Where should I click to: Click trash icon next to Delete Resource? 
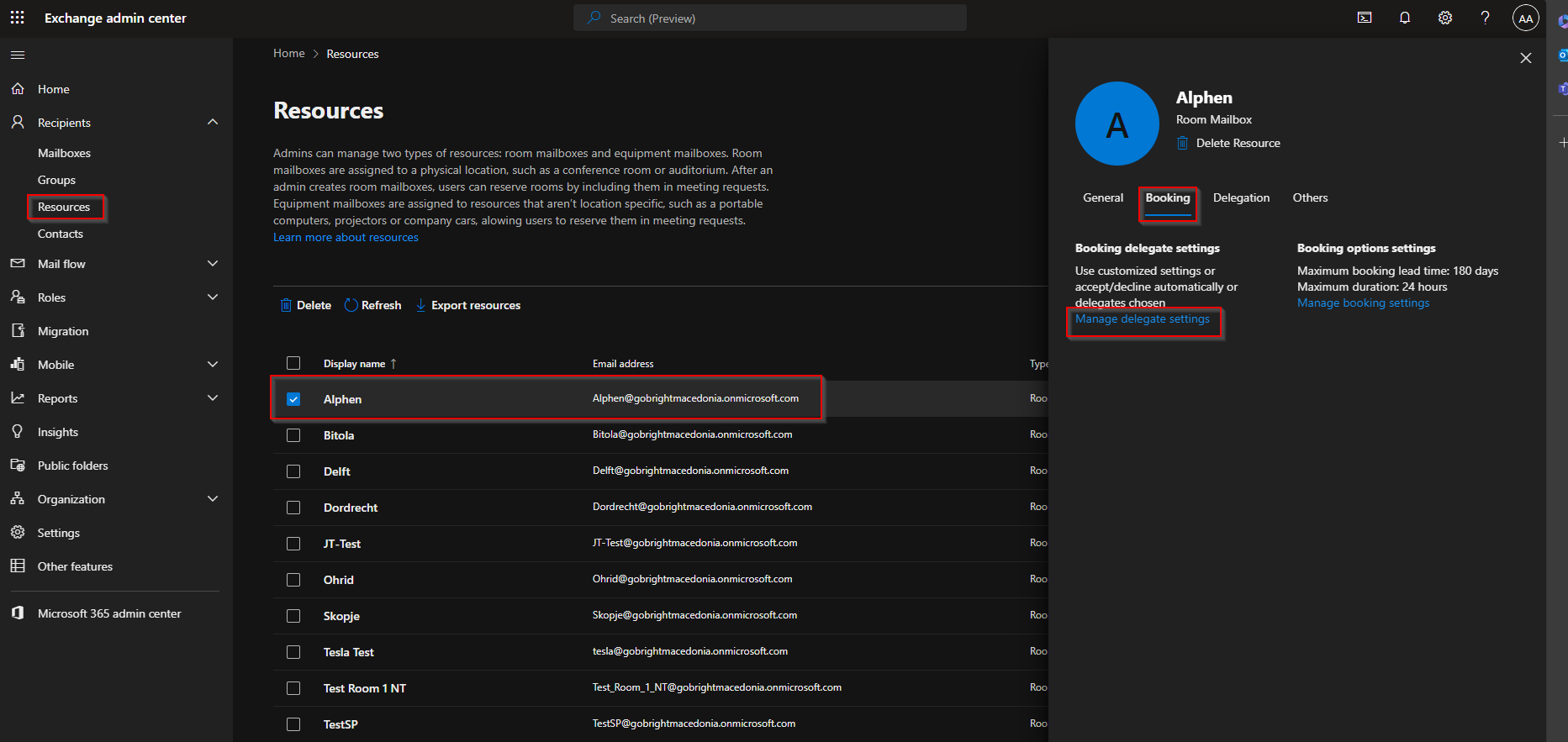pos(1183,143)
